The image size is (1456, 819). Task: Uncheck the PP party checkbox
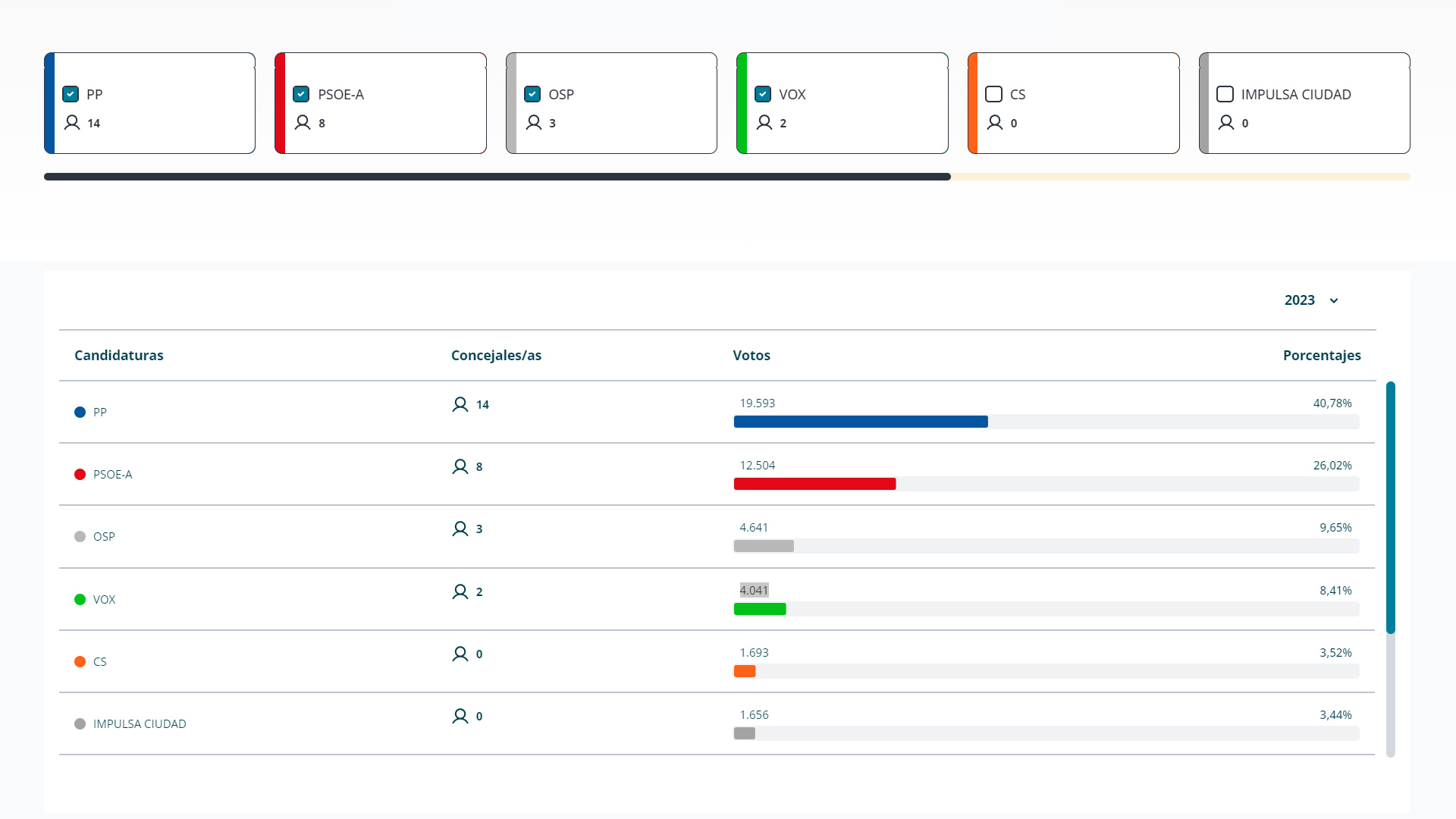71,94
